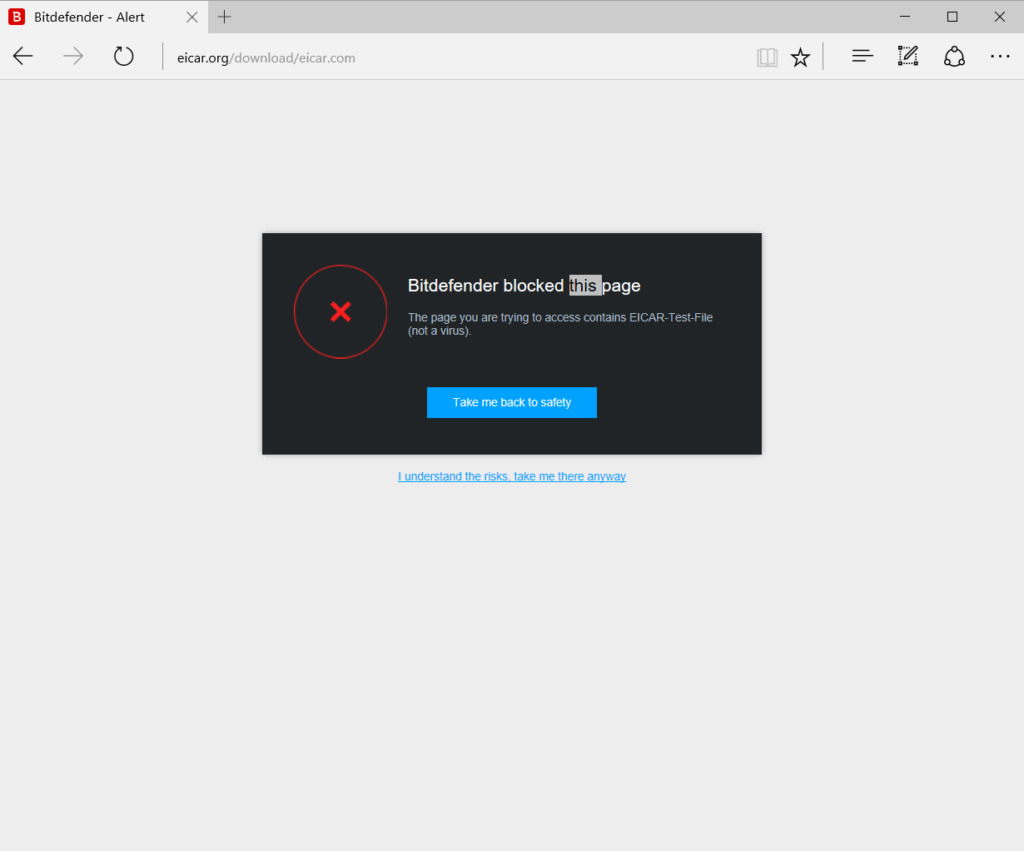This screenshot has width=1024, height=851.
Task: Navigate back using the back arrow
Action: (22, 56)
